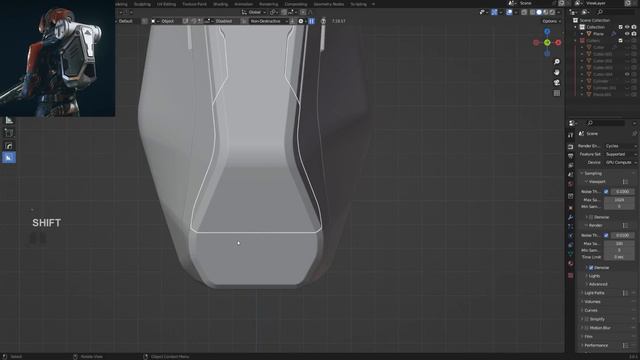Click the properties editor search field
Screen dimensions: 640x360
coord(606,123)
